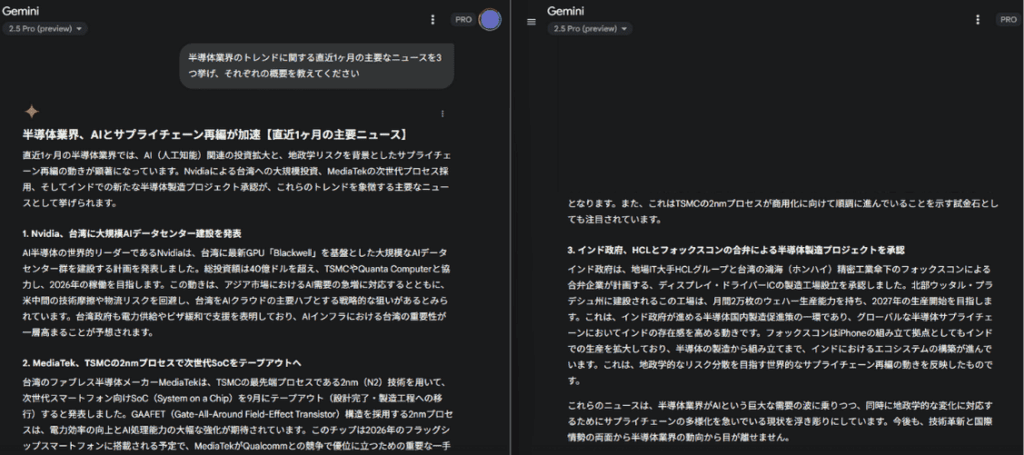The image size is (1024, 455).
Task: Click the closing paragraph starting これらのニュースは
Action: click(x=780, y=421)
